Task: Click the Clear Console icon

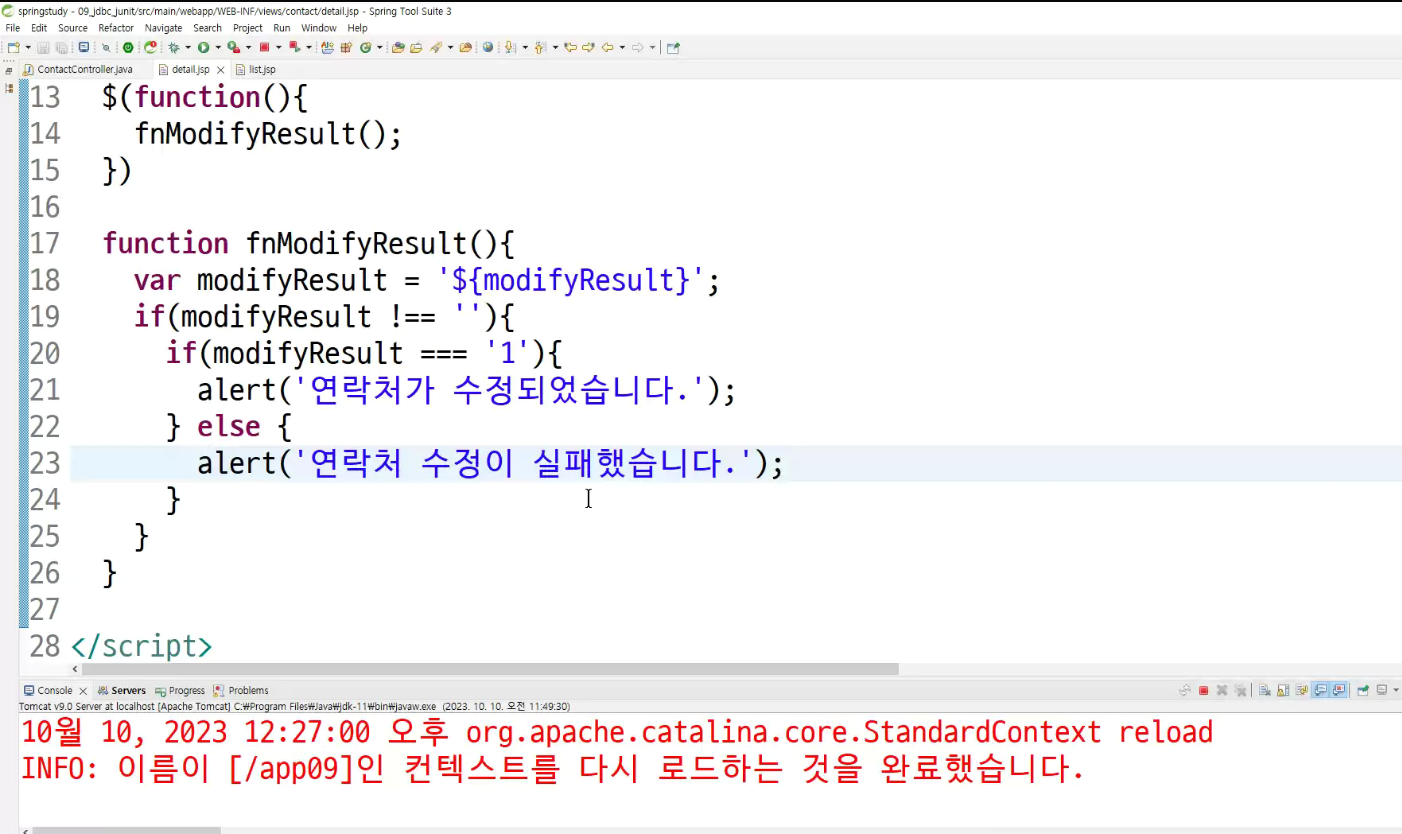Action: pos(1265,690)
